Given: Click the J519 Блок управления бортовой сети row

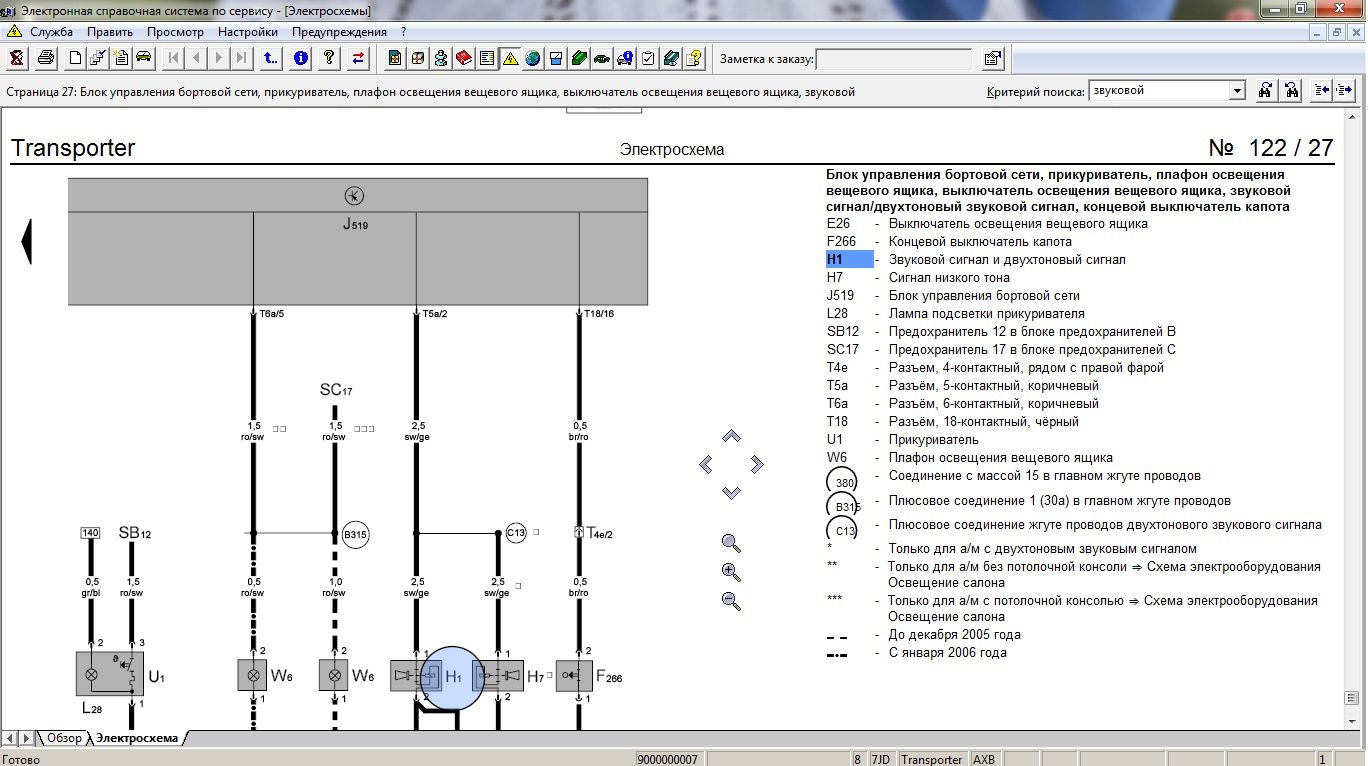Looking at the screenshot, I should [x=953, y=295].
